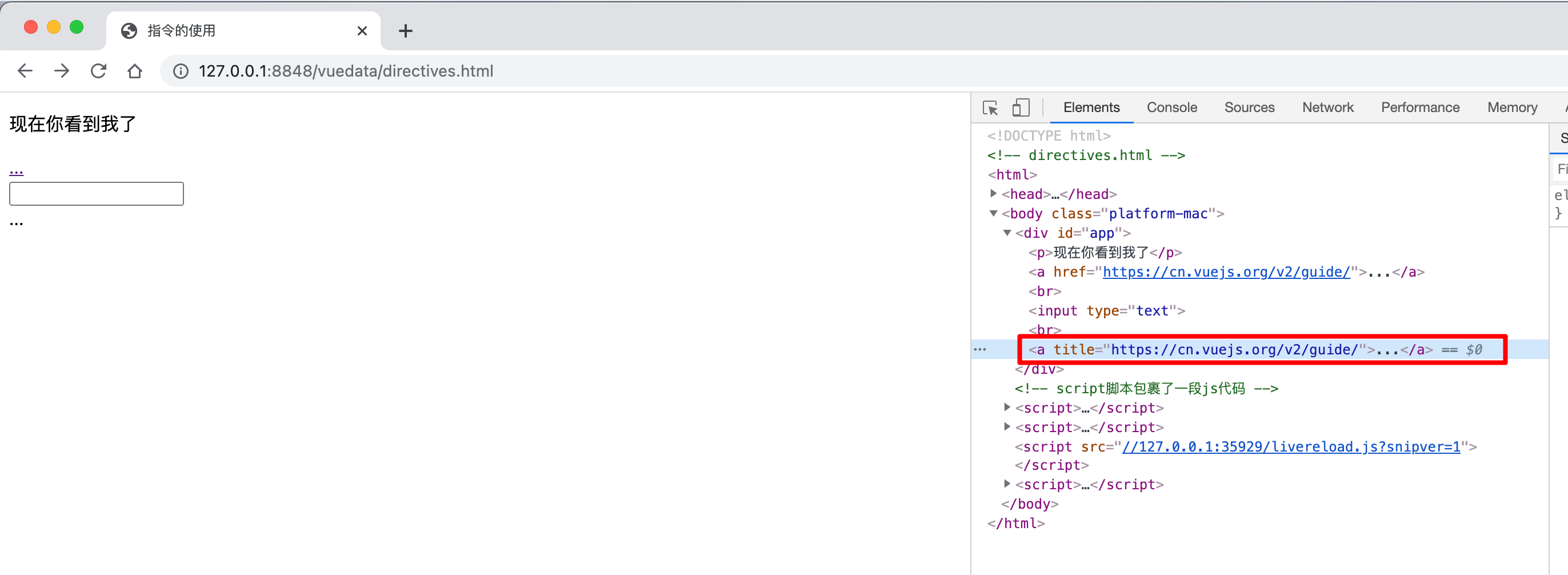Screen dimensions: 1568x575
Task: Go forward with the browser forward arrow
Action: point(62,71)
